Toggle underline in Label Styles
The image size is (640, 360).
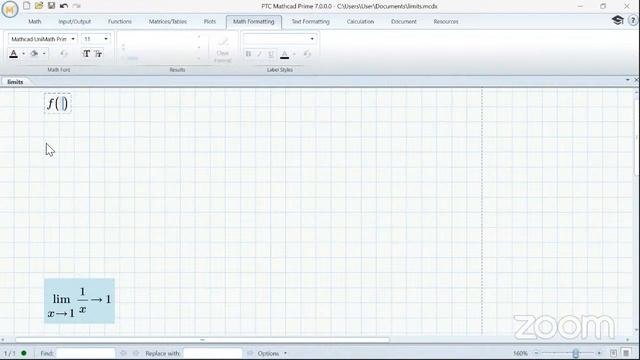point(271,54)
